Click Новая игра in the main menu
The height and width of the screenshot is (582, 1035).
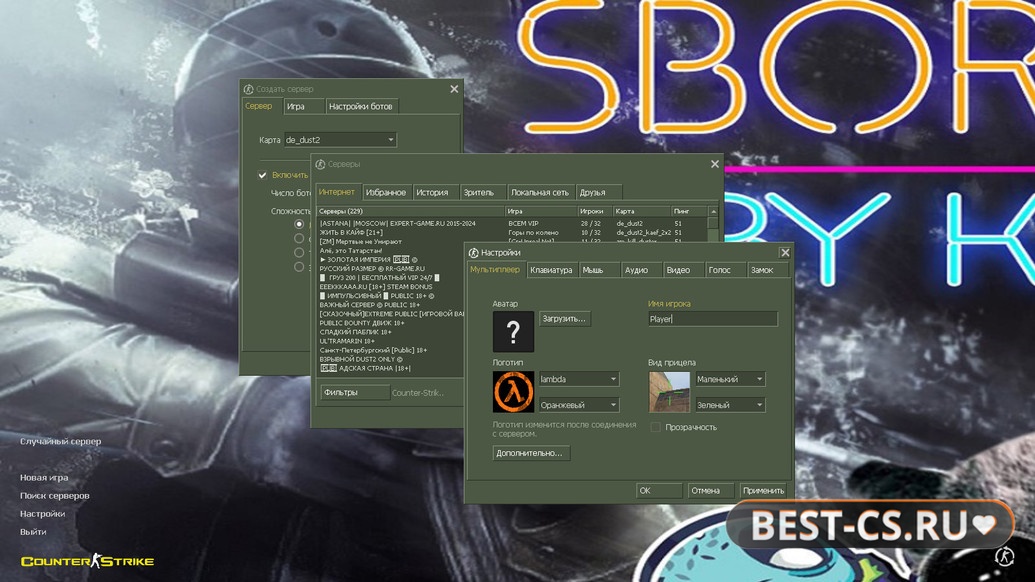click(x=44, y=477)
